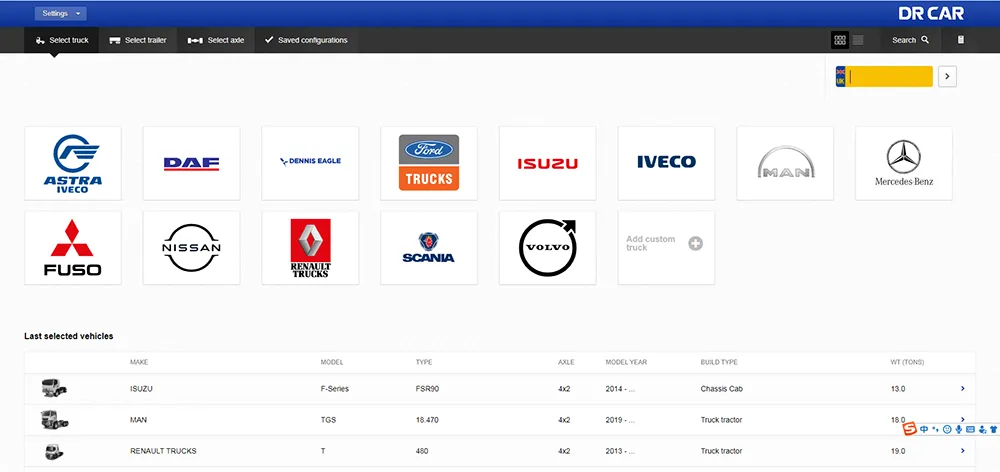Choose the Mercedes-Benz brand tile

click(904, 163)
